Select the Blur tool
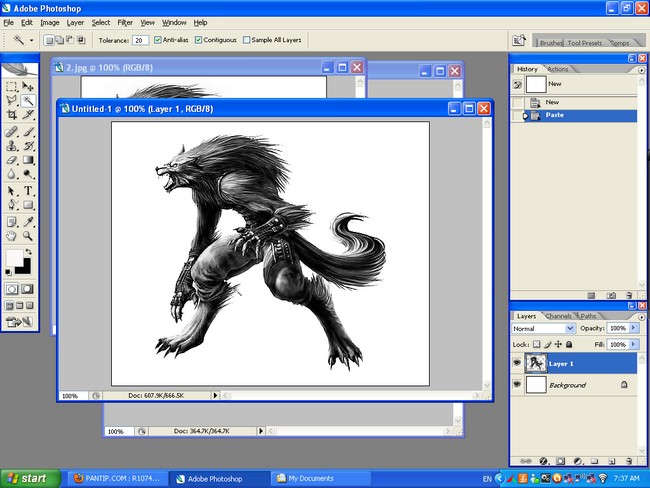The height and width of the screenshot is (488, 650). click(x=12, y=174)
